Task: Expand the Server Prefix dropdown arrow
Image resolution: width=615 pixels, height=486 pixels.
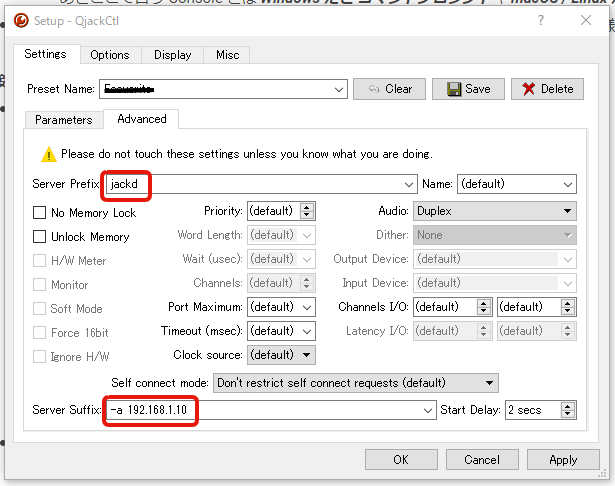Action: pyautogui.click(x=409, y=184)
